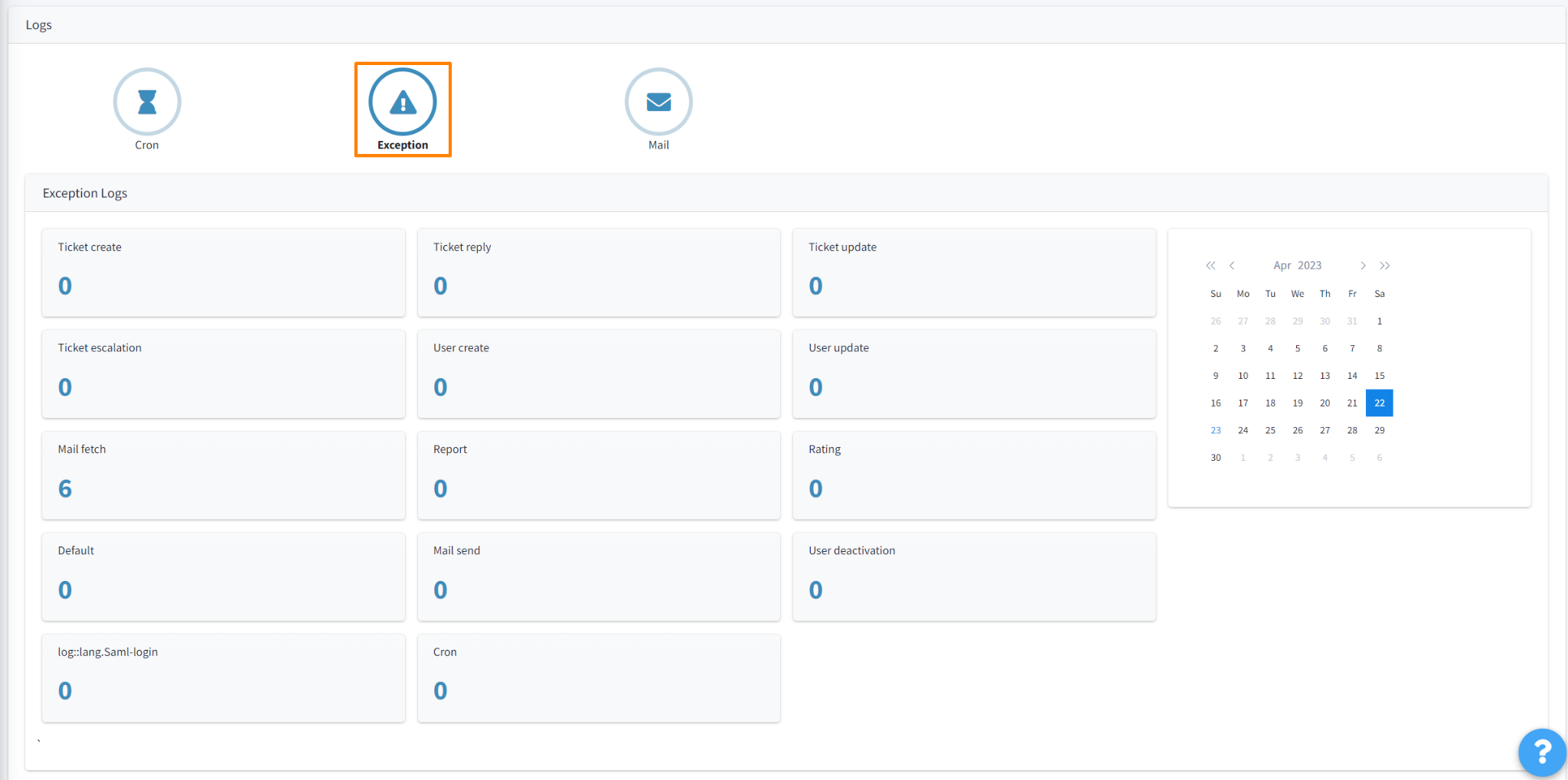1568x780 pixels.
Task: Select the Cron logs icon
Action: tap(147, 101)
